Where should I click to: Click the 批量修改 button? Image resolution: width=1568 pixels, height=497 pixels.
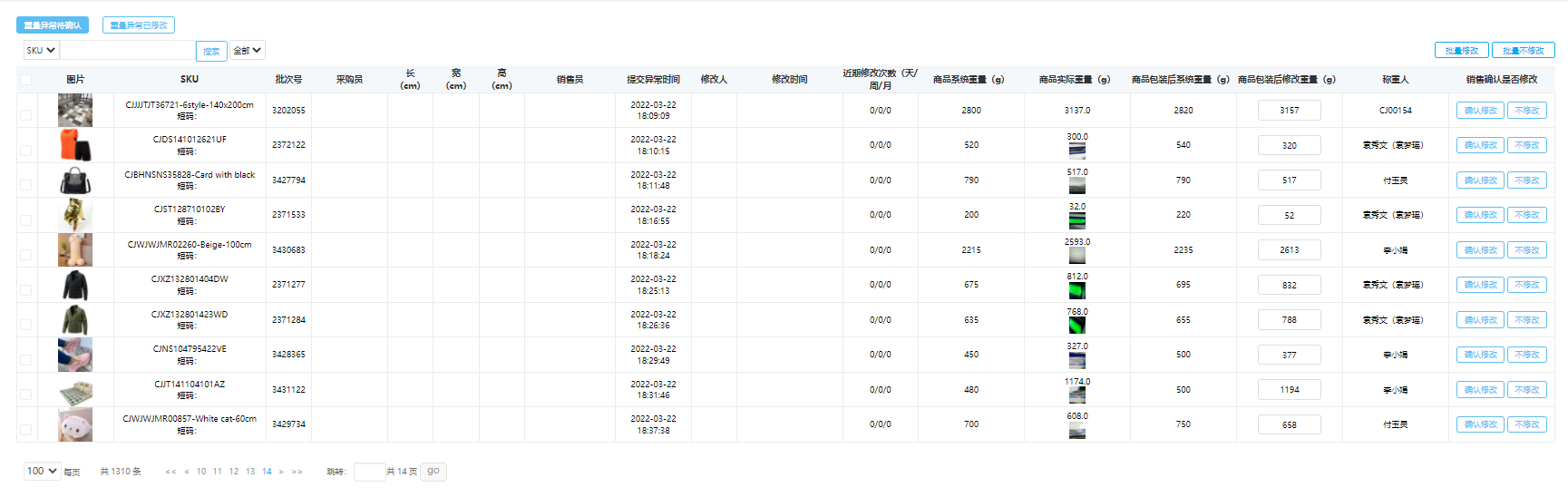(1461, 51)
